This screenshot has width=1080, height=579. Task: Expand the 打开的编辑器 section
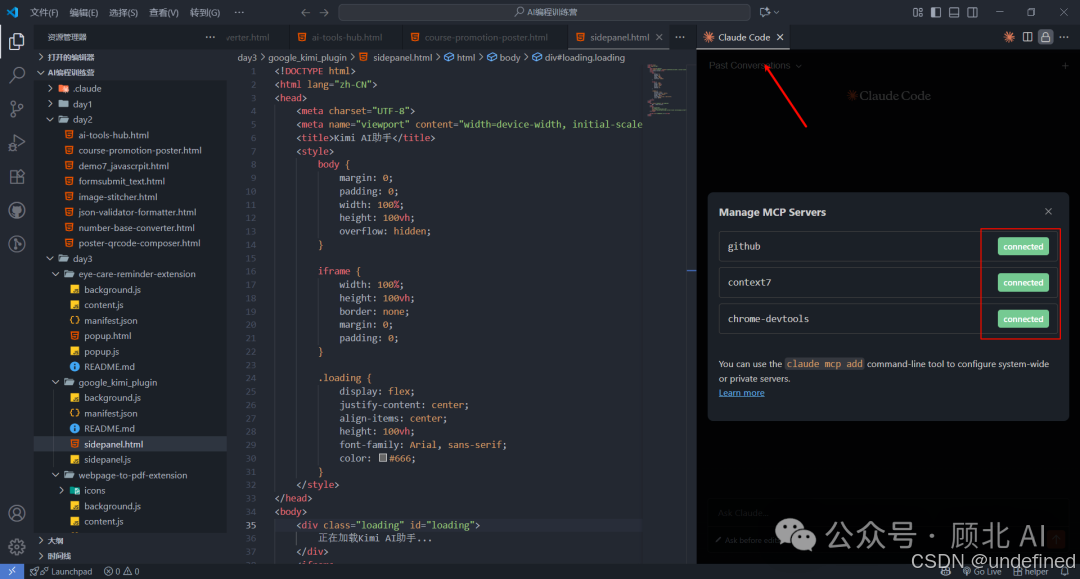[x=130, y=57]
